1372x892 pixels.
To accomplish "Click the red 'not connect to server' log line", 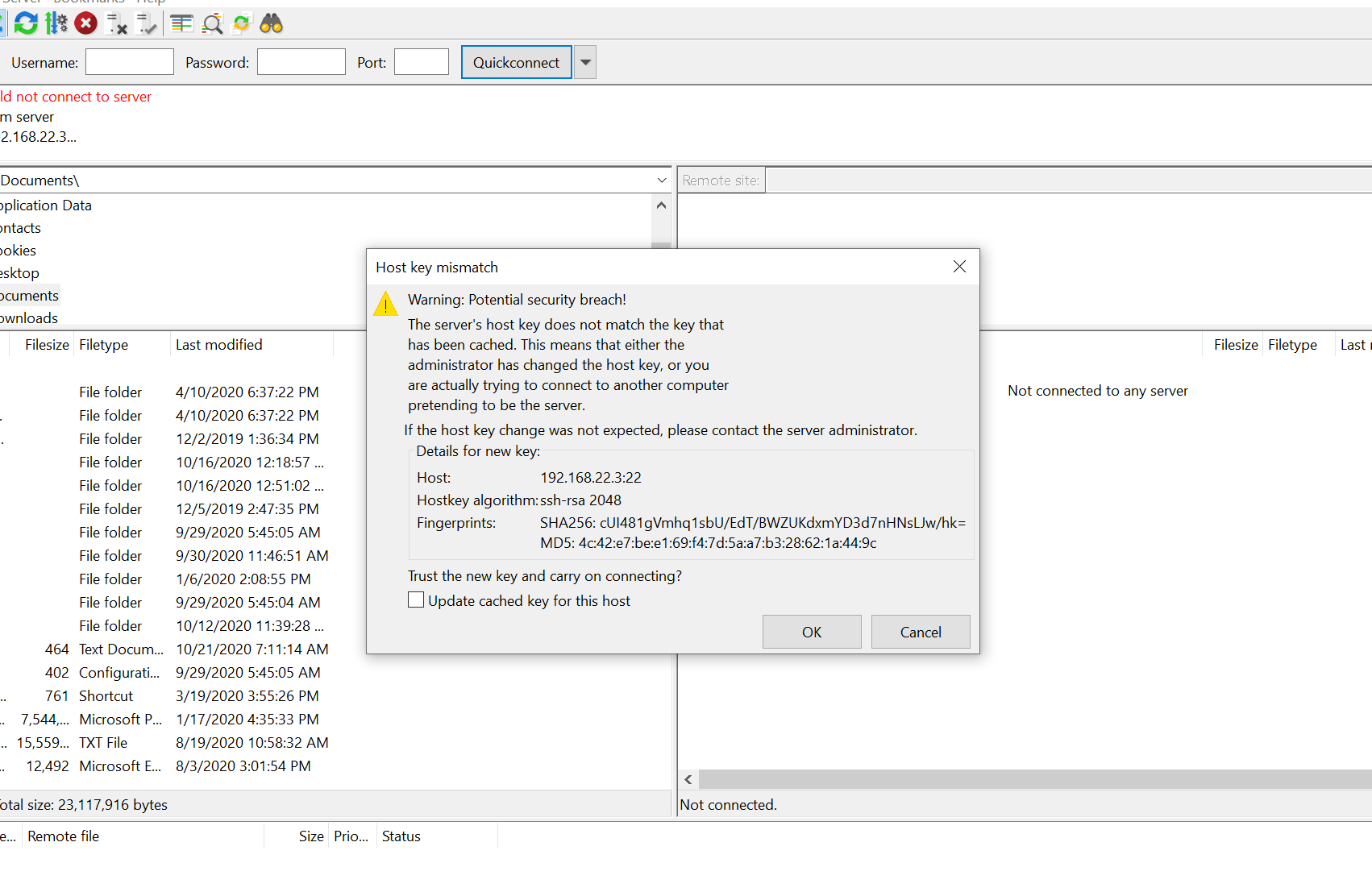I will pyautogui.click(x=76, y=97).
